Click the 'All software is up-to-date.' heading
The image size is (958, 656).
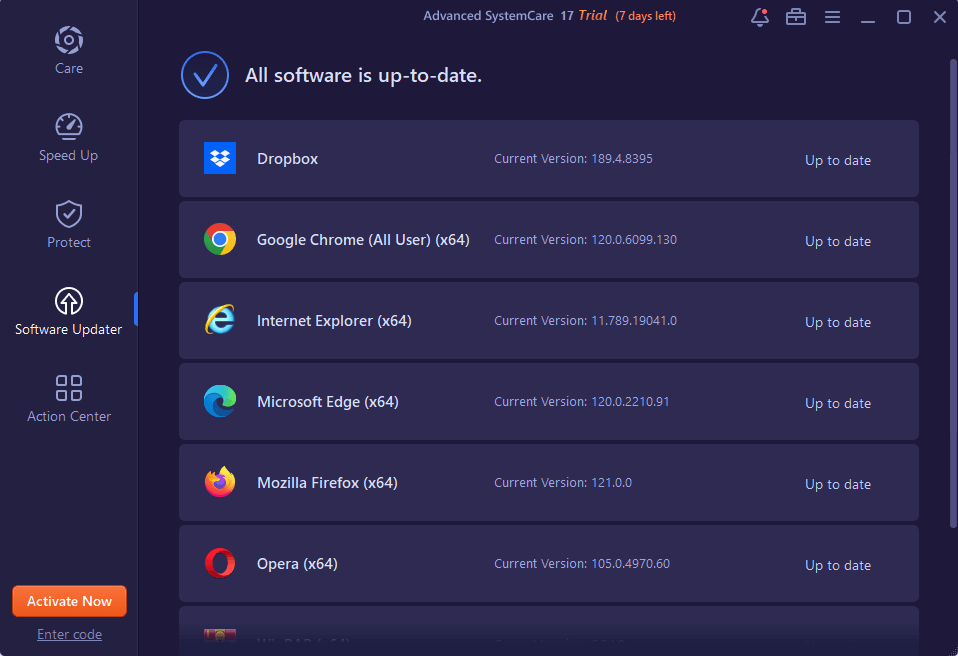364,75
